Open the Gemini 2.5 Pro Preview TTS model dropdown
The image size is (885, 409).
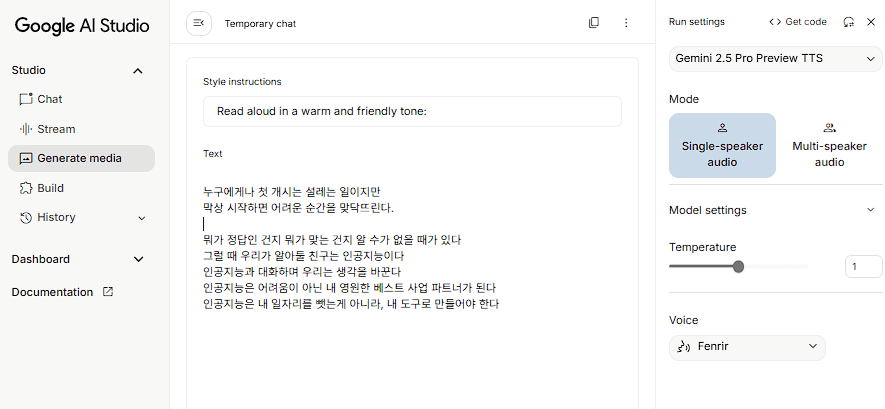(776, 59)
